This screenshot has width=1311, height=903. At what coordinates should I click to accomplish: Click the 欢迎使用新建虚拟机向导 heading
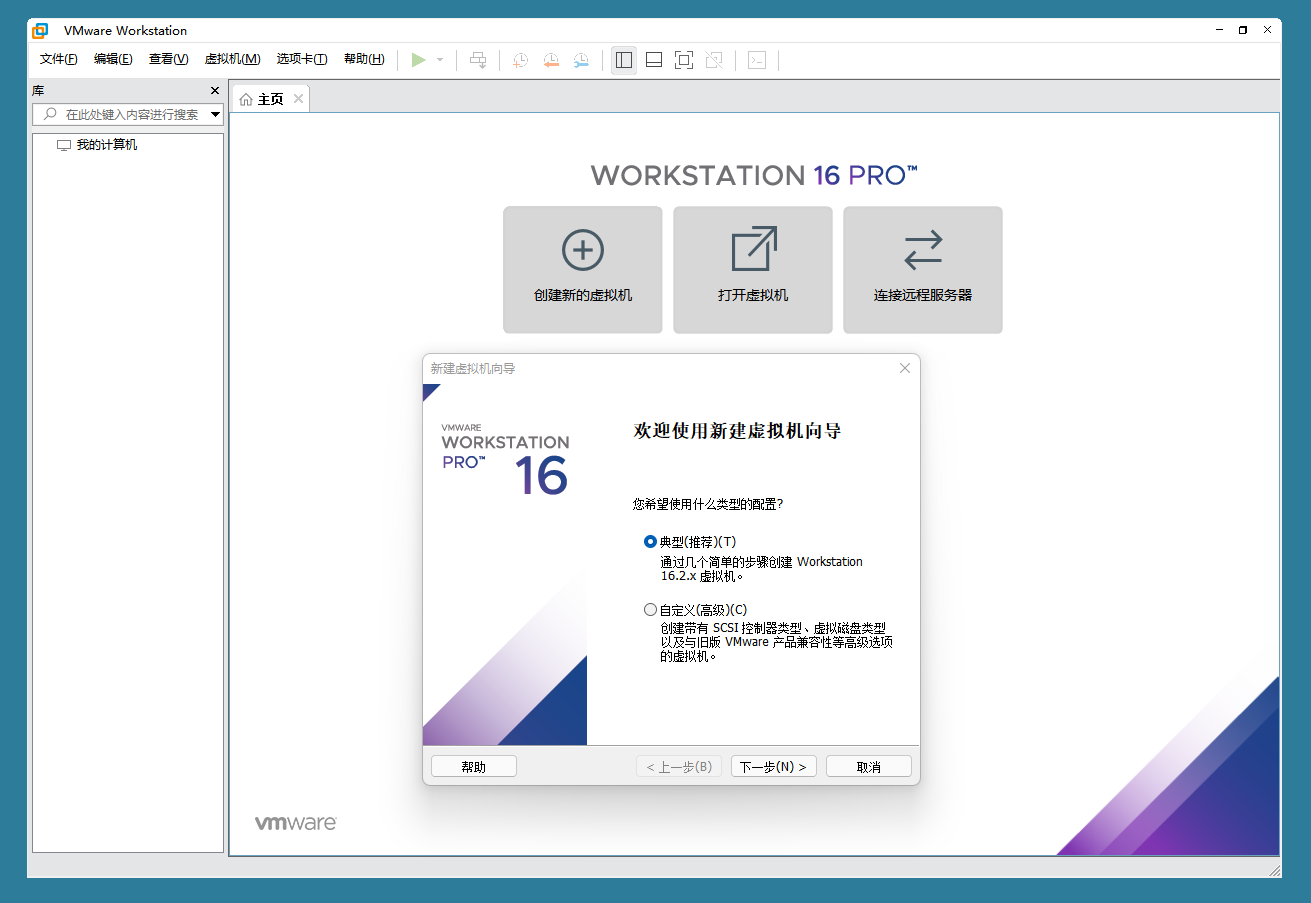click(738, 431)
